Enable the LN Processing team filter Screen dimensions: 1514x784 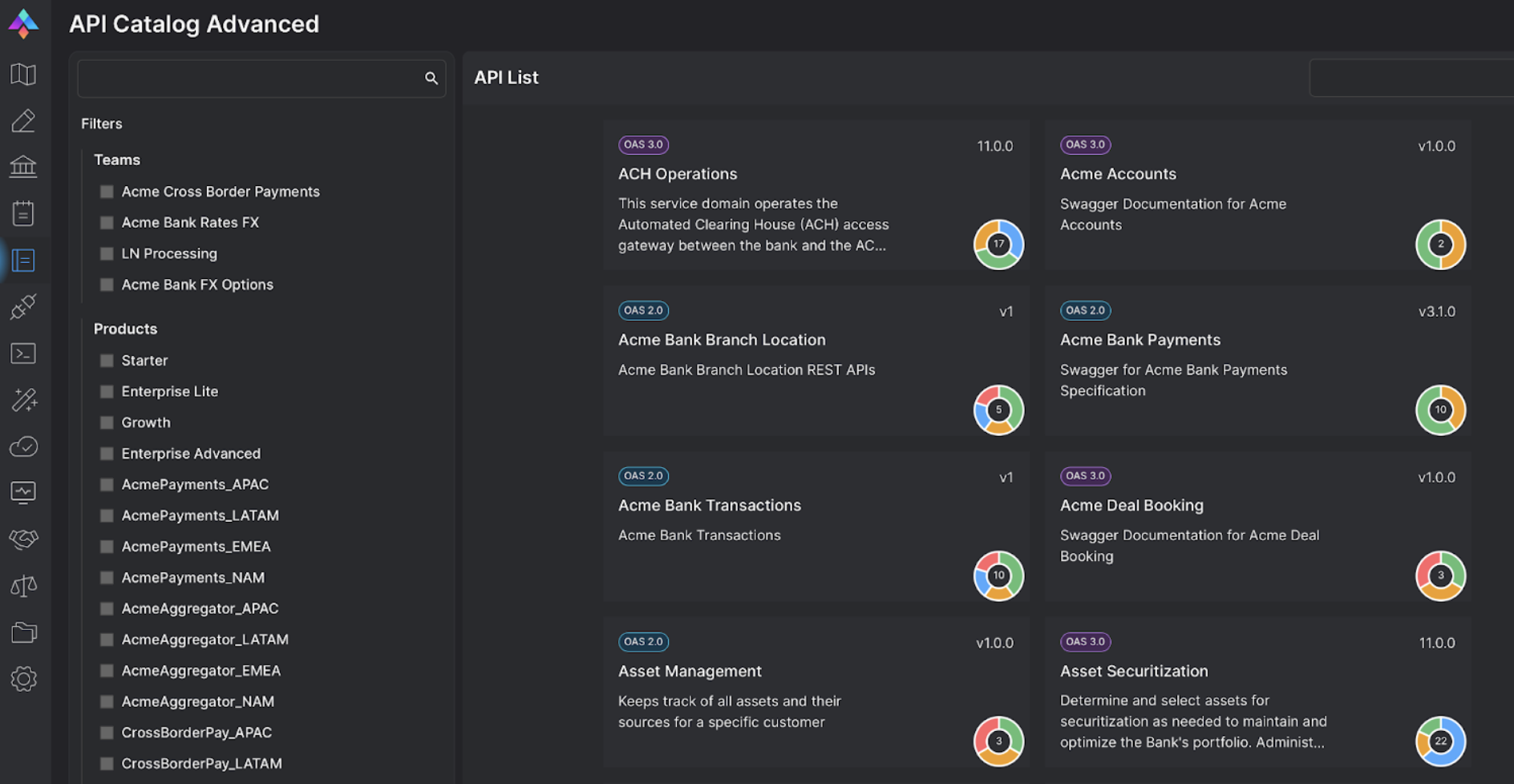[x=107, y=254]
